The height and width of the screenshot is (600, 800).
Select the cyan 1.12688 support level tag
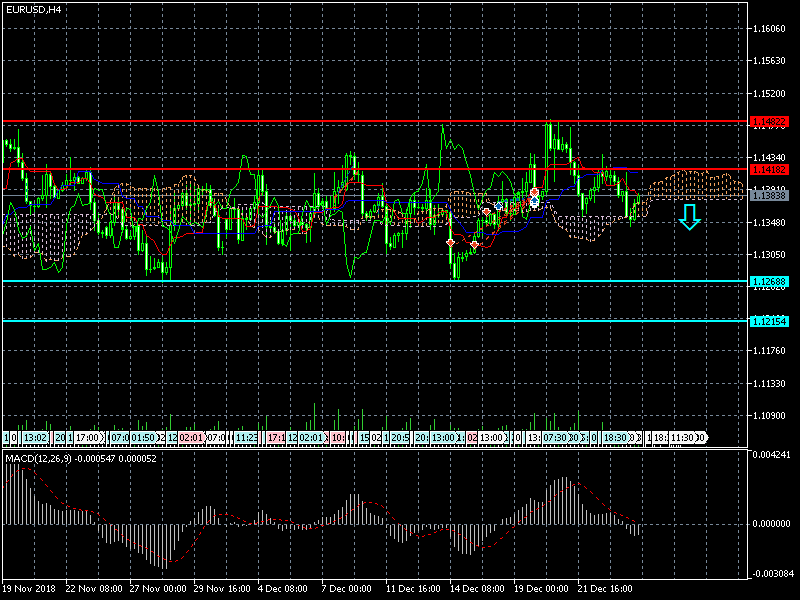(x=769, y=282)
